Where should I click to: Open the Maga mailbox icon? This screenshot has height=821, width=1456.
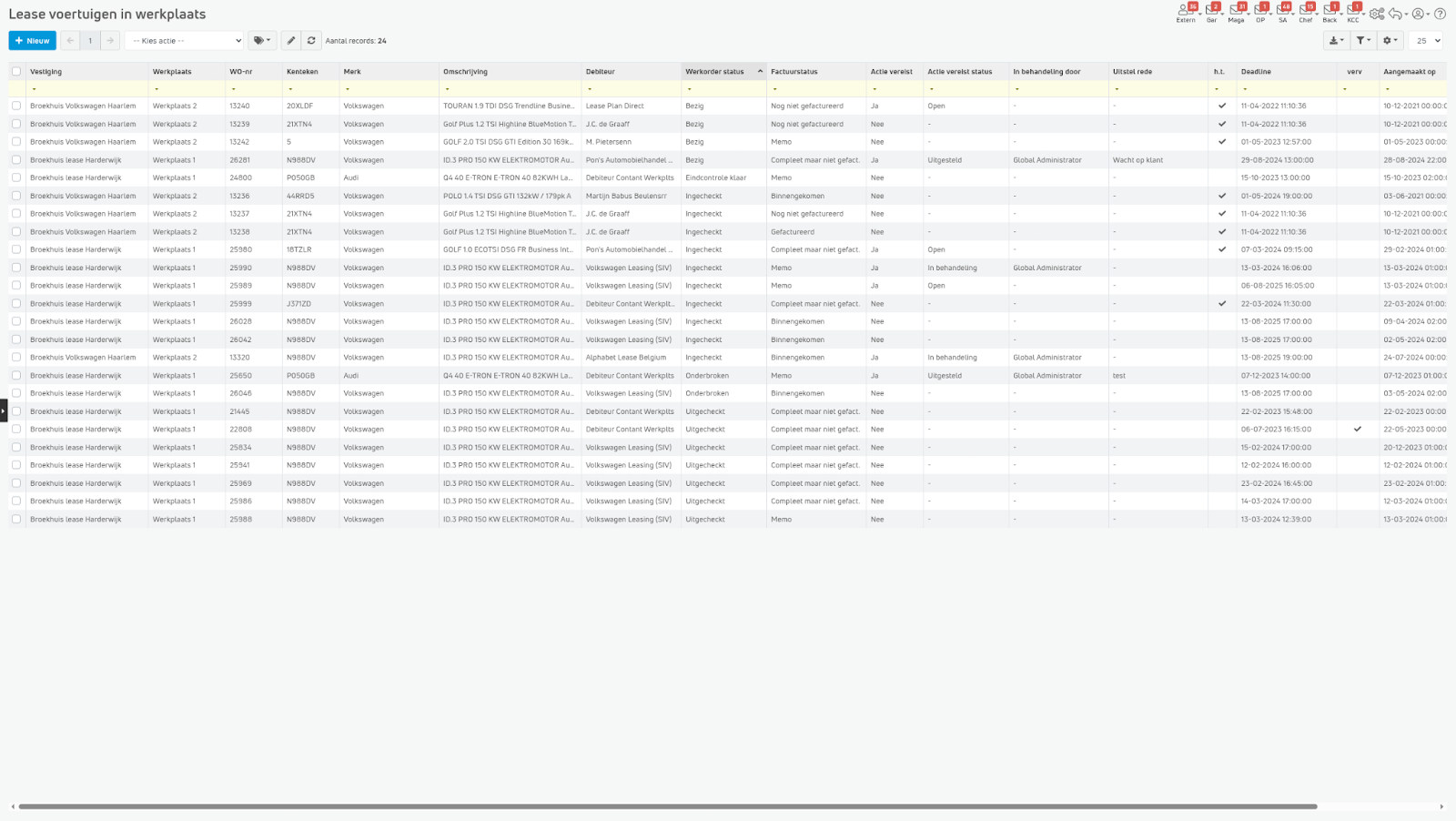tap(1235, 12)
